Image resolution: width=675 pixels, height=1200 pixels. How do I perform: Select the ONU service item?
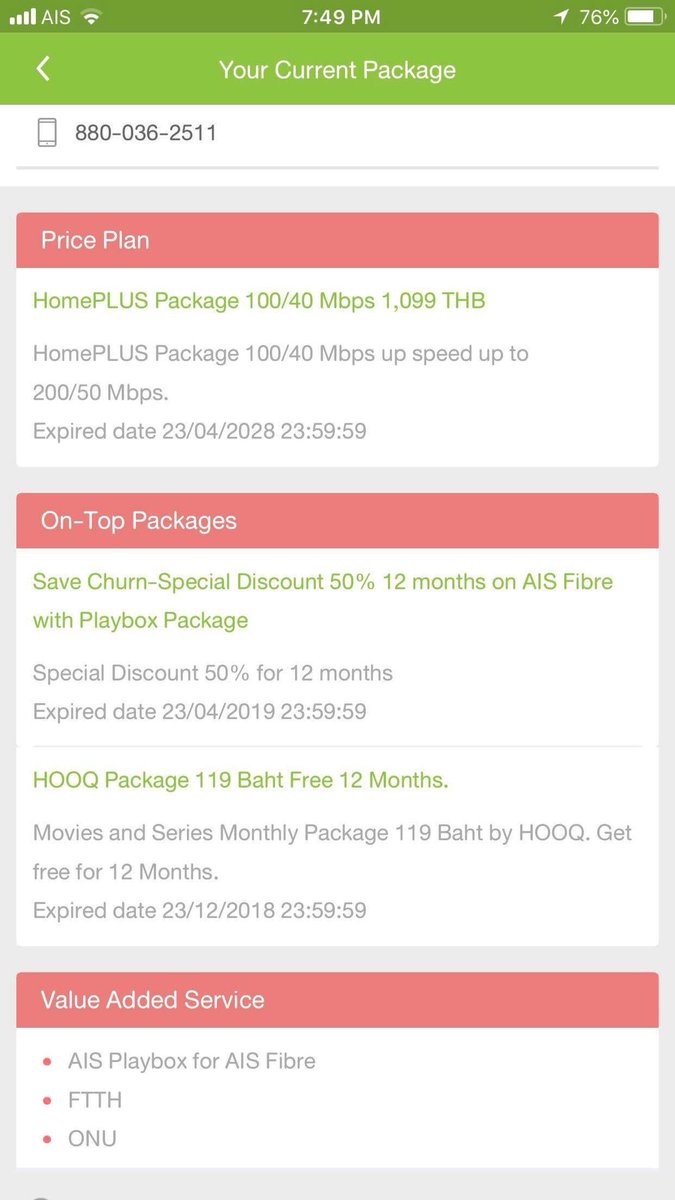[x=92, y=1138]
